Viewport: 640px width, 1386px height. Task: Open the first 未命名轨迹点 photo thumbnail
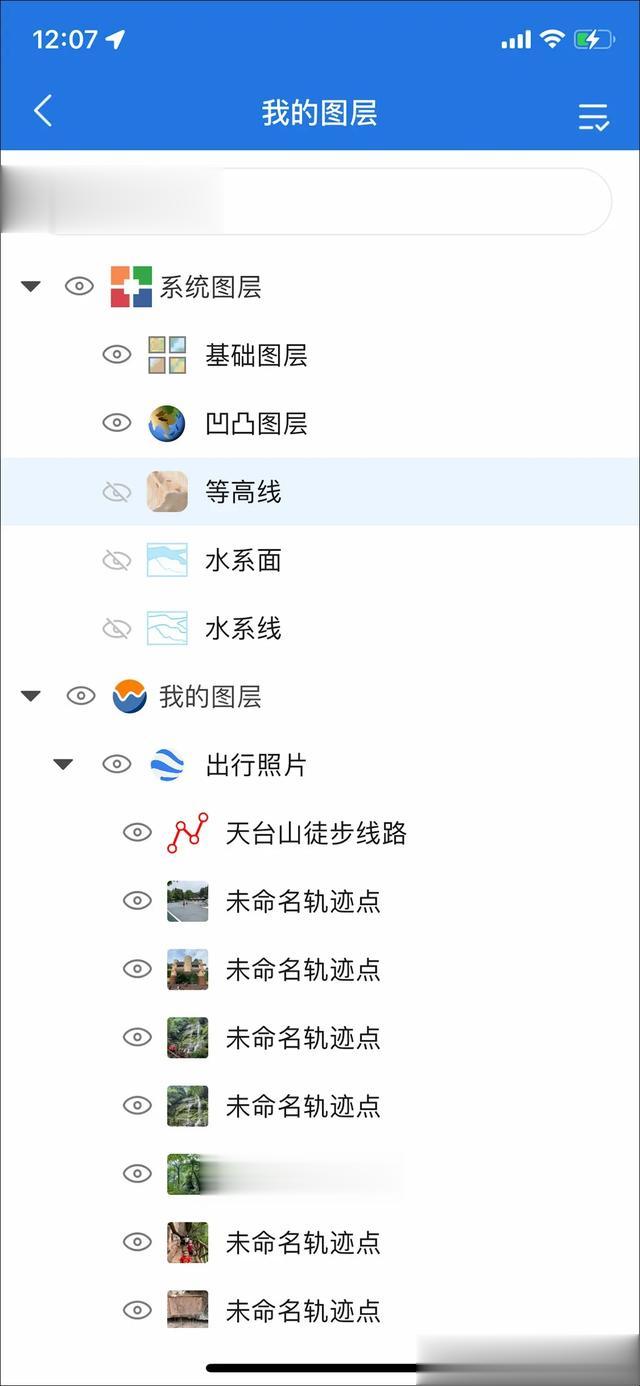(188, 901)
